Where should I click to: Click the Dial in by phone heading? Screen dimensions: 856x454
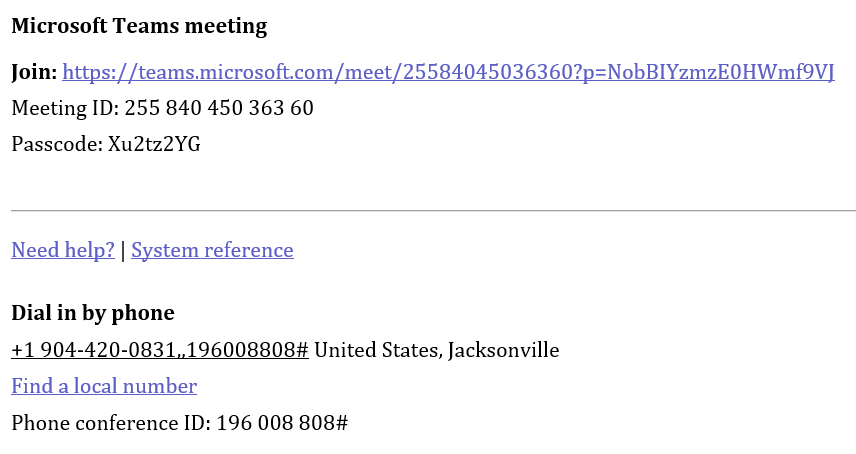coord(93,313)
